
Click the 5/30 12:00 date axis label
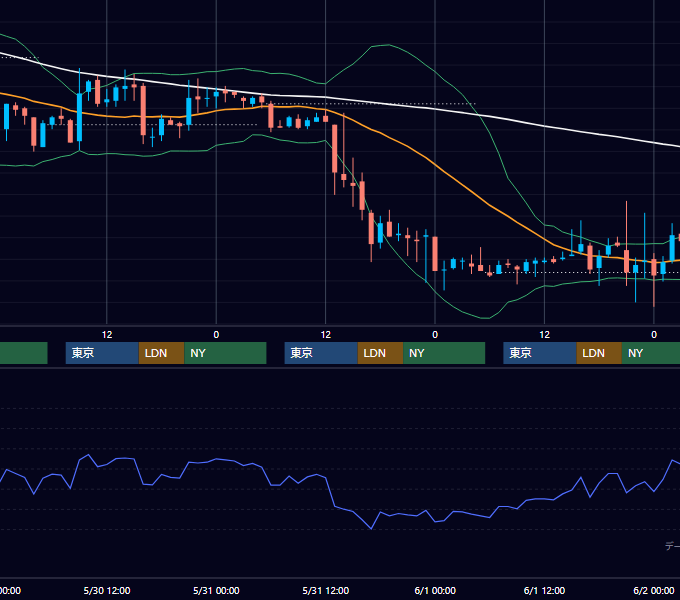[x=107, y=590]
